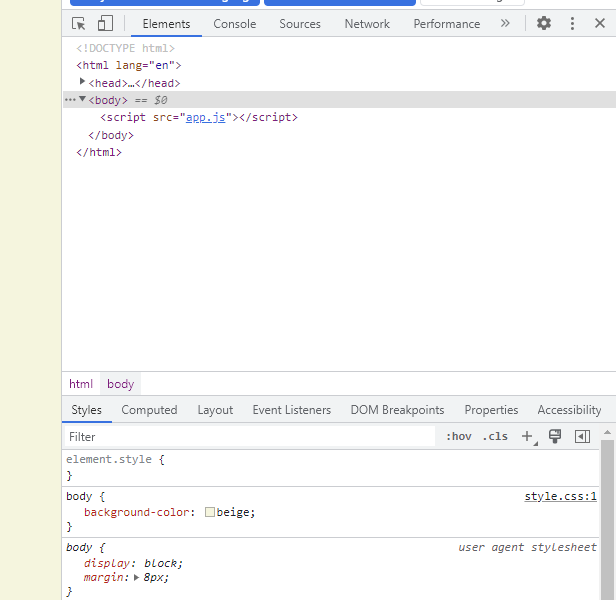Screen dimensions: 616x600
Task: Open the three-dot customize DevTools menu
Action: [572, 24]
